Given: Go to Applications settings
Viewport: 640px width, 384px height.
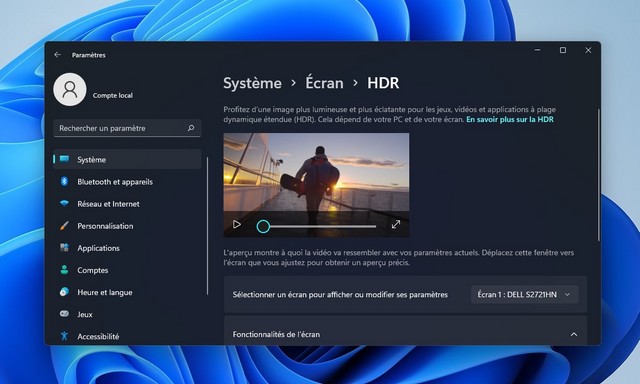Looking at the screenshot, I should 127,248.
